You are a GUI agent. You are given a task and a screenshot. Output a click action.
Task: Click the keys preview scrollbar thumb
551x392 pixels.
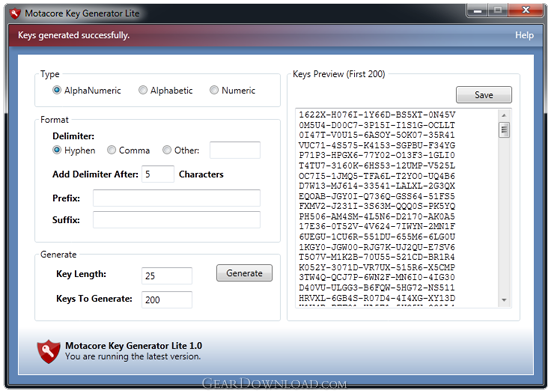[x=504, y=130]
